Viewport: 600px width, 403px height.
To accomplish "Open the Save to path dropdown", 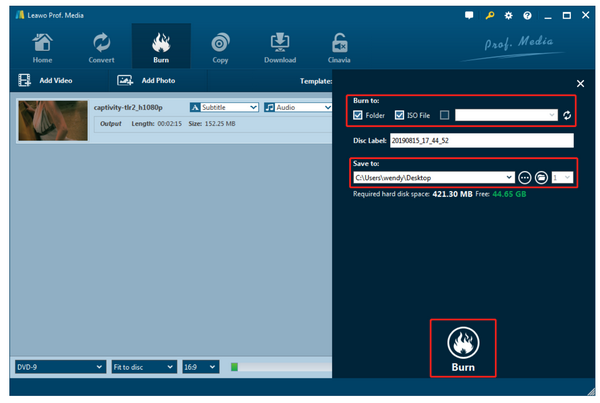I will [434, 178].
